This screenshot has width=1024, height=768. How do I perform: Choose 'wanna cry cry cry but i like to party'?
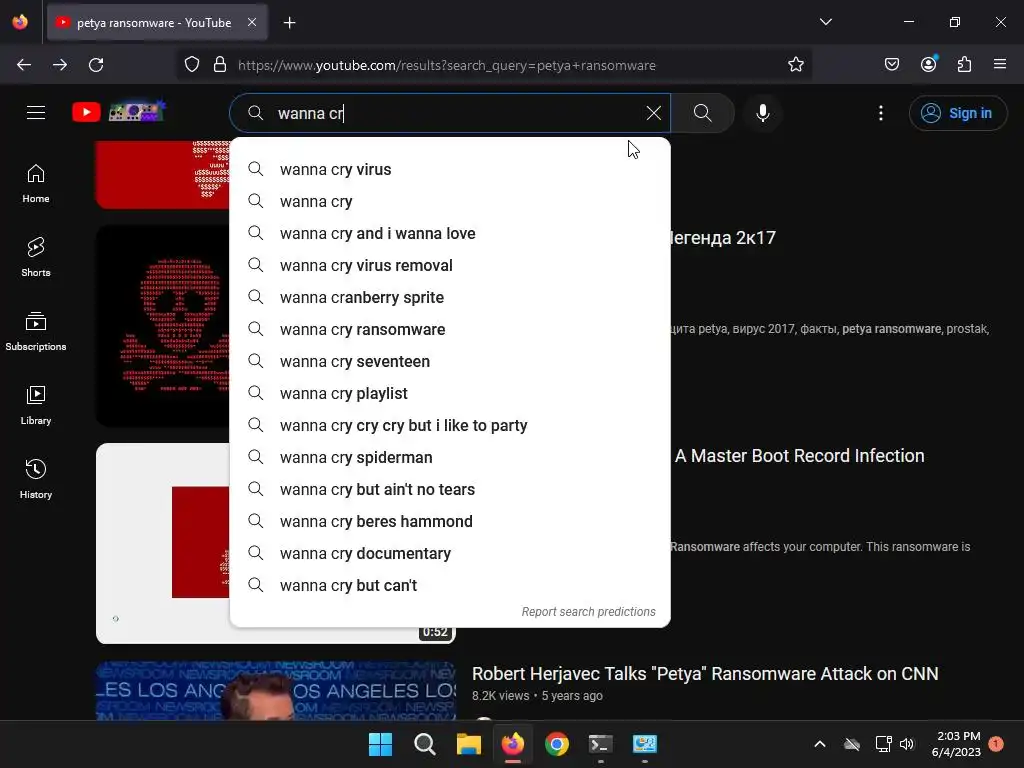click(450, 425)
